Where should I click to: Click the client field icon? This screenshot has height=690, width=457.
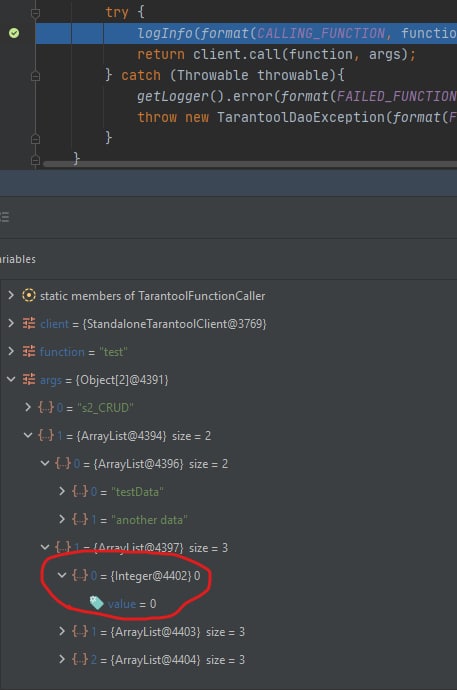[x=29, y=323]
